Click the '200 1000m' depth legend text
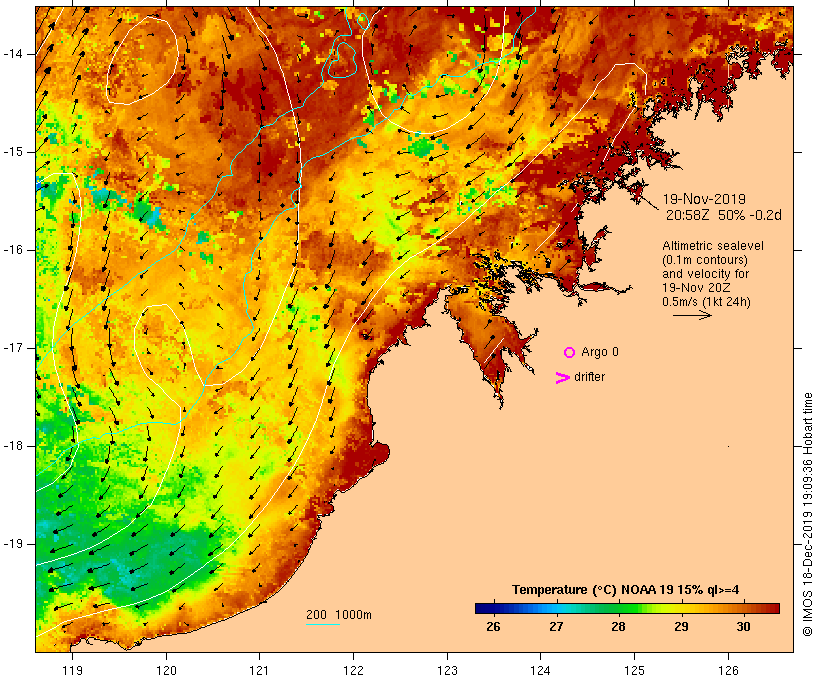Image resolution: width=820 pixels, height=680 pixels. [339, 615]
